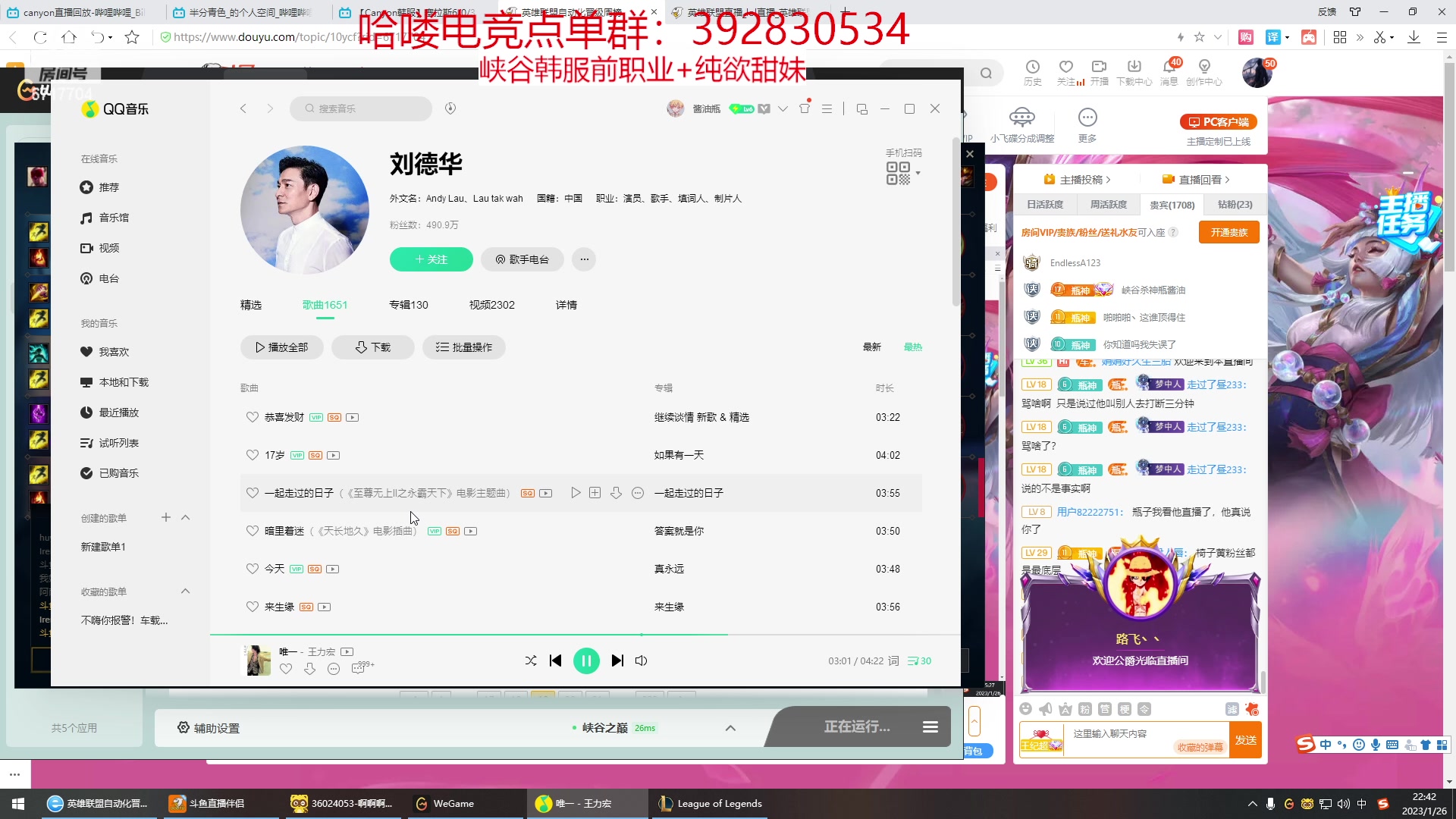Expand the user account dropdown arrow
The width and height of the screenshot is (1456, 819).
tap(783, 109)
